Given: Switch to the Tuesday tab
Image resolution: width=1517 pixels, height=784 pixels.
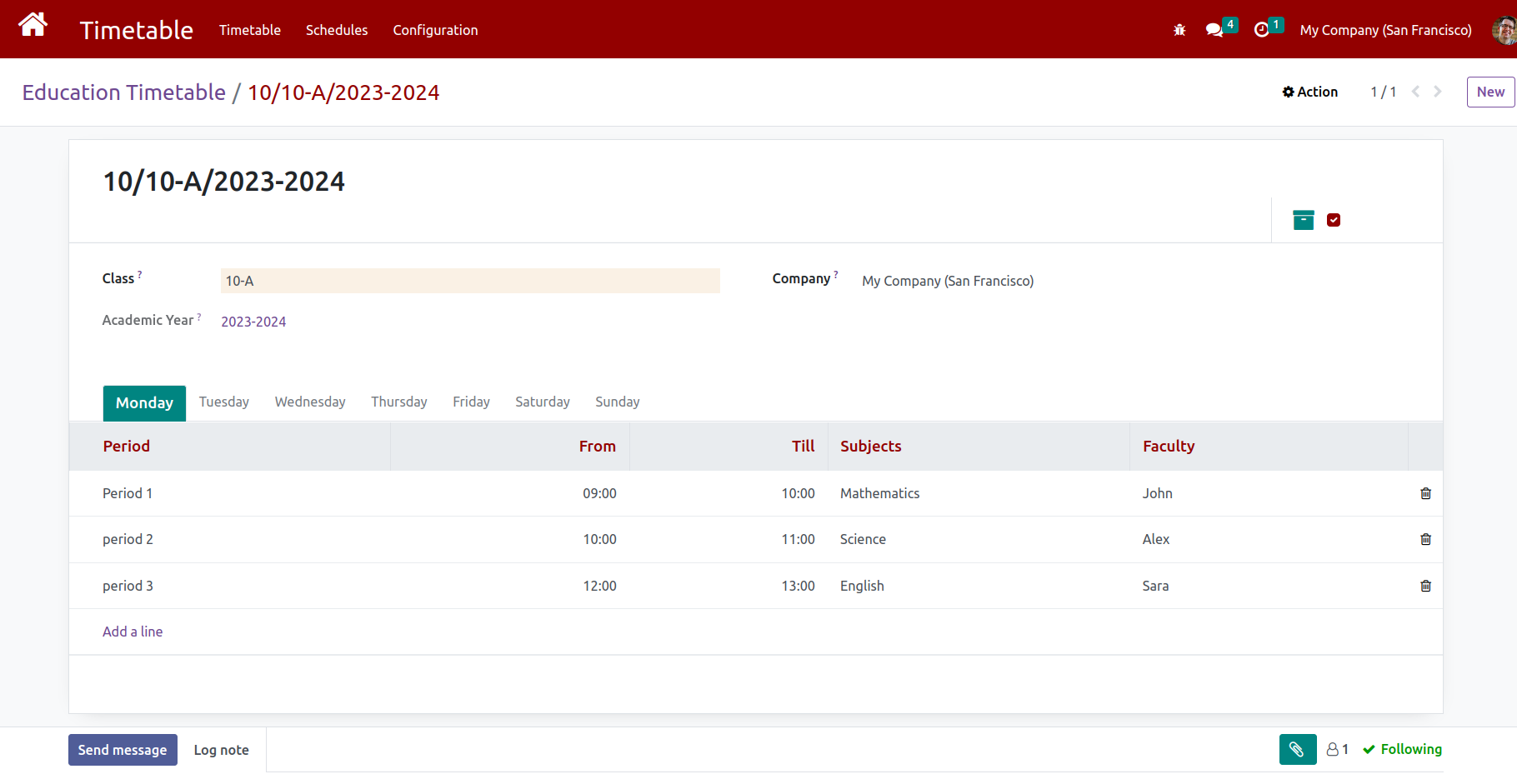Looking at the screenshot, I should [x=223, y=402].
